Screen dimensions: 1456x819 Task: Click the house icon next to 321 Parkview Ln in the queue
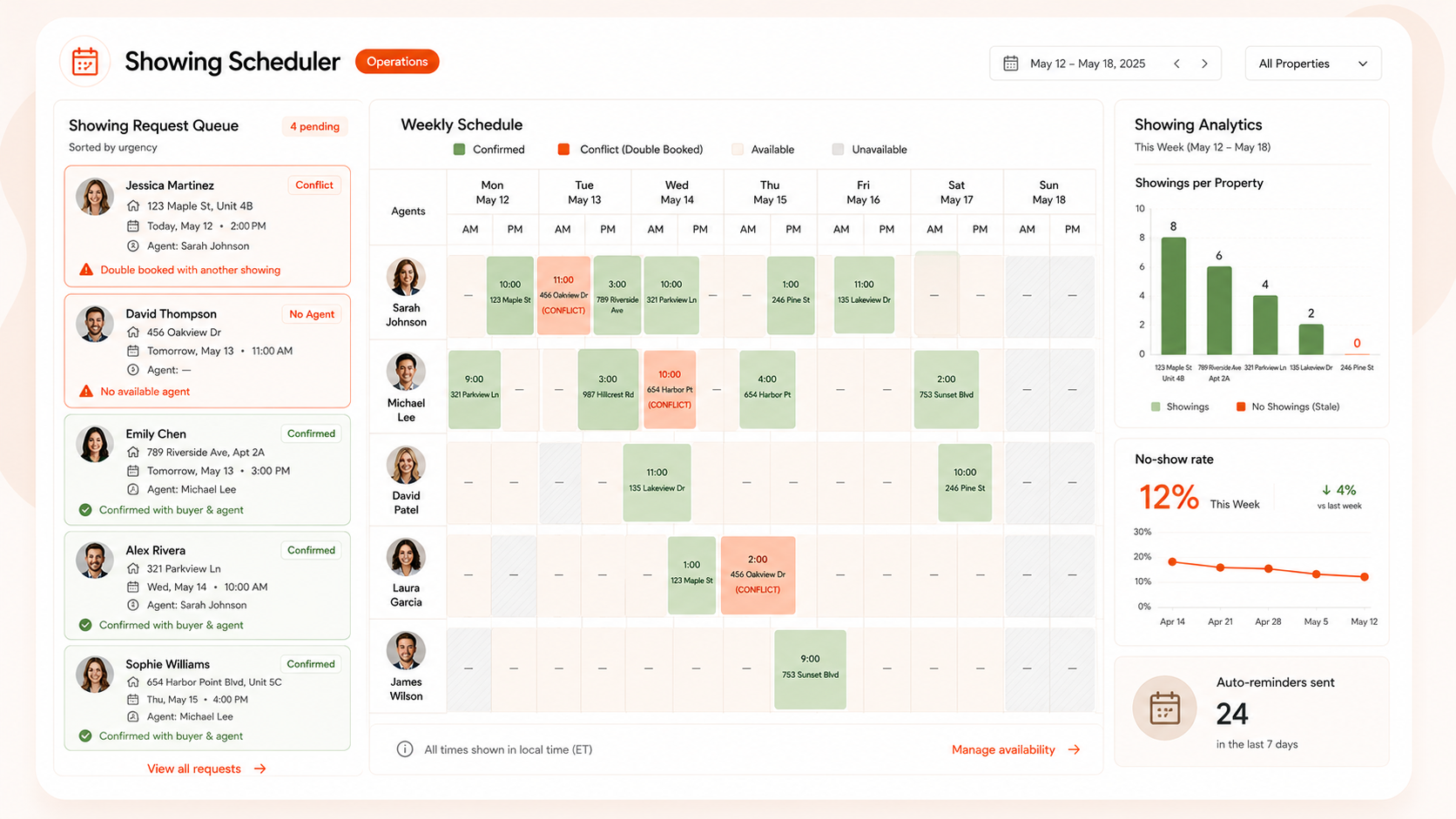pyautogui.click(x=133, y=569)
